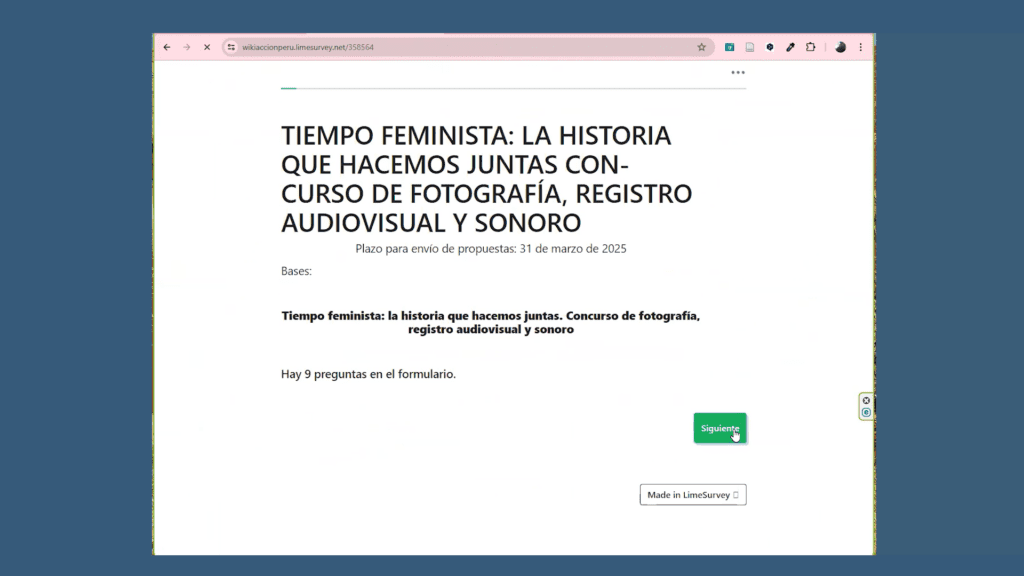Click the bold 'Tiempo feminista: la historia que hacemos juntas' paragraph
Screen dimensions: 1024x576
490,323
